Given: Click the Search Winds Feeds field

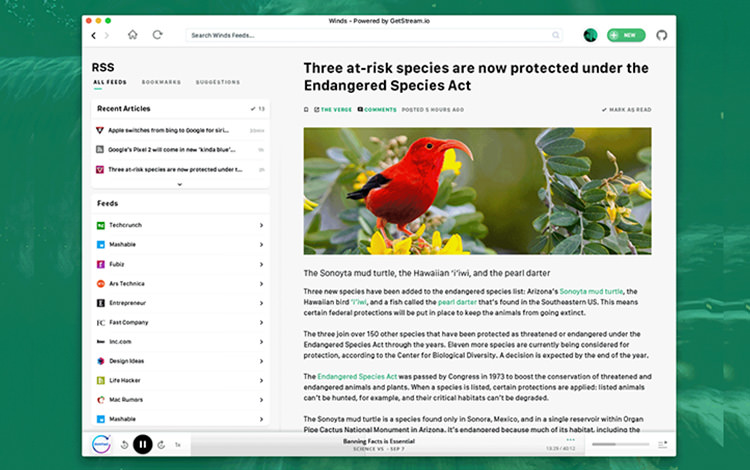Looking at the screenshot, I should [x=300, y=35].
